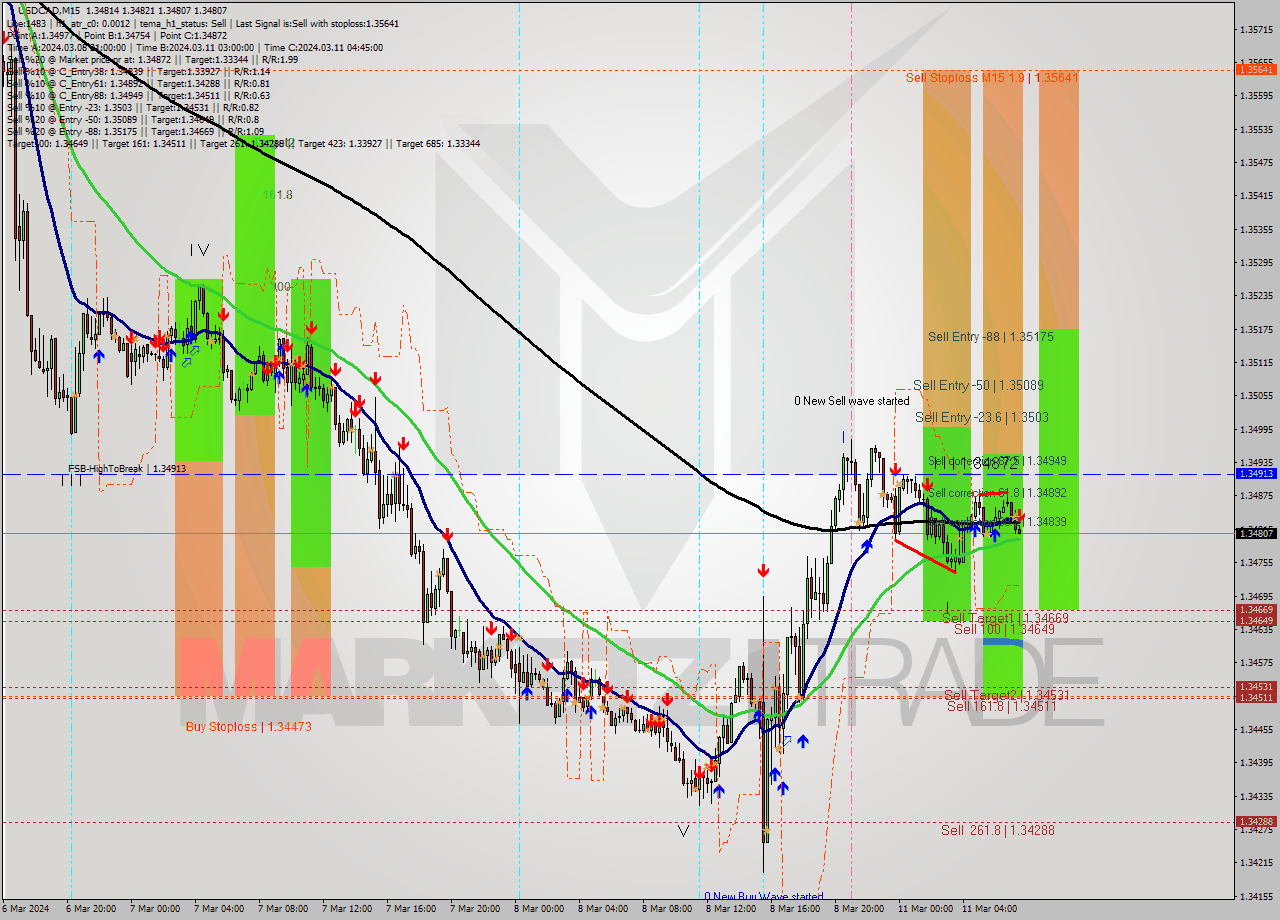Click the blue 1.34913 price axis tag

[1256, 474]
